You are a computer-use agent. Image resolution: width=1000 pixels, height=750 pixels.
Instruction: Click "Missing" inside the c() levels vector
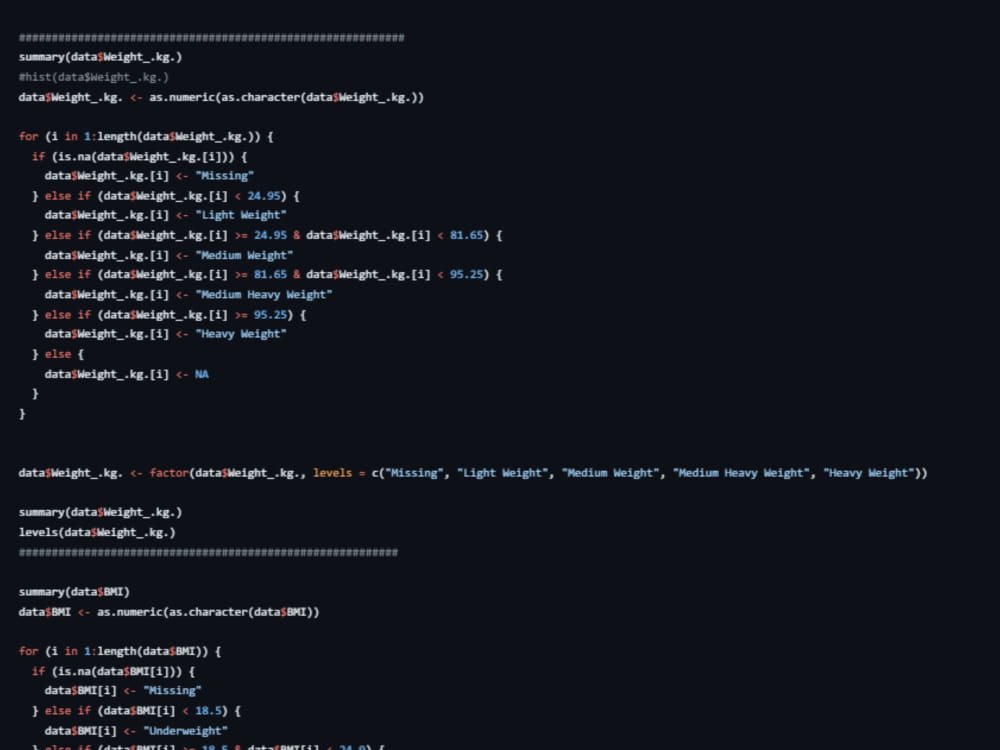click(x=414, y=473)
